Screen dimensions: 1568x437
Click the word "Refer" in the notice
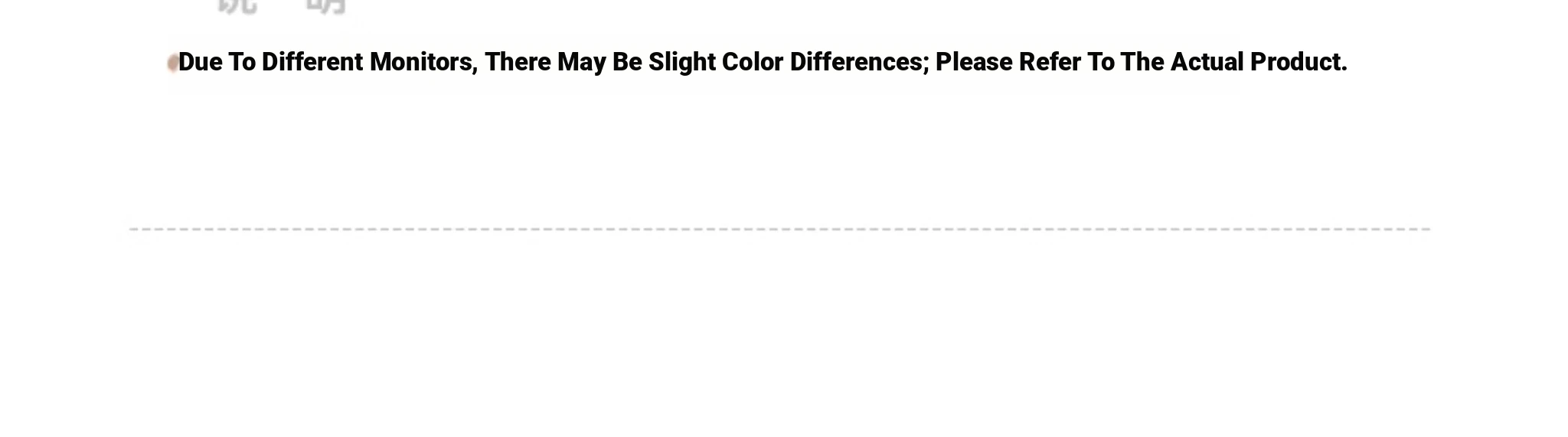[1049, 62]
